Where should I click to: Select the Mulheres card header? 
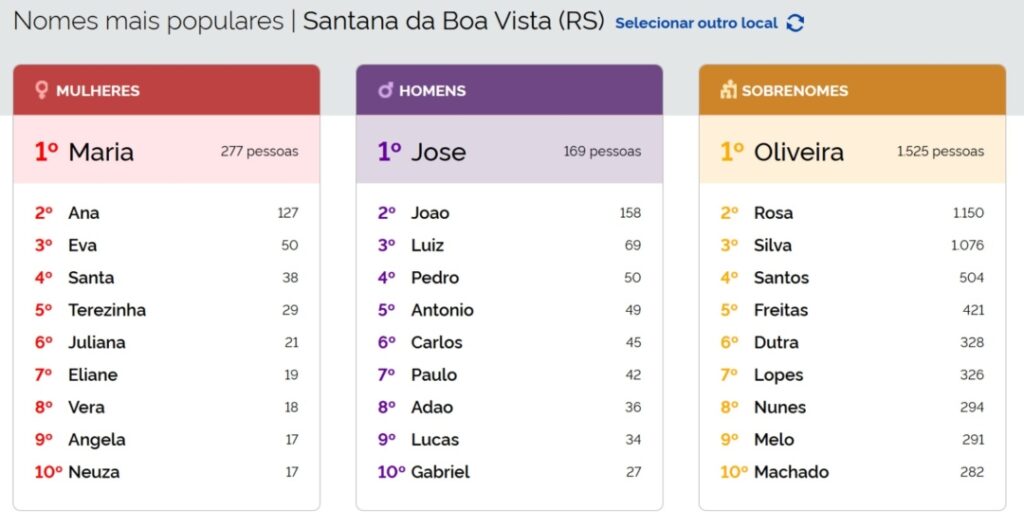(x=166, y=90)
